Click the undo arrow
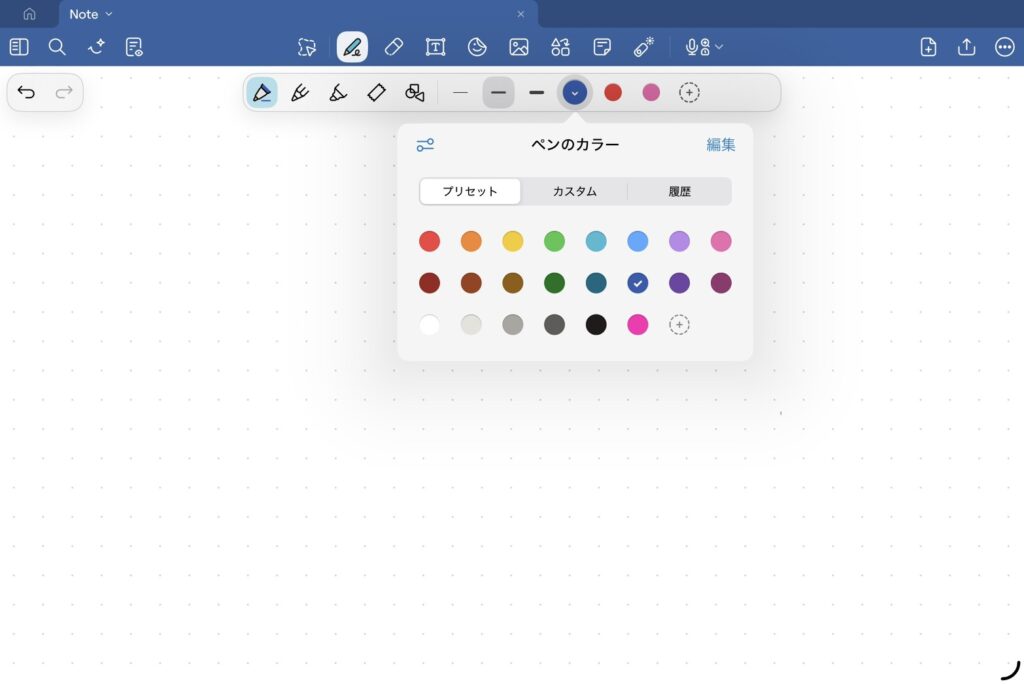Viewport: 1024px width, 684px height. pyautogui.click(x=27, y=93)
